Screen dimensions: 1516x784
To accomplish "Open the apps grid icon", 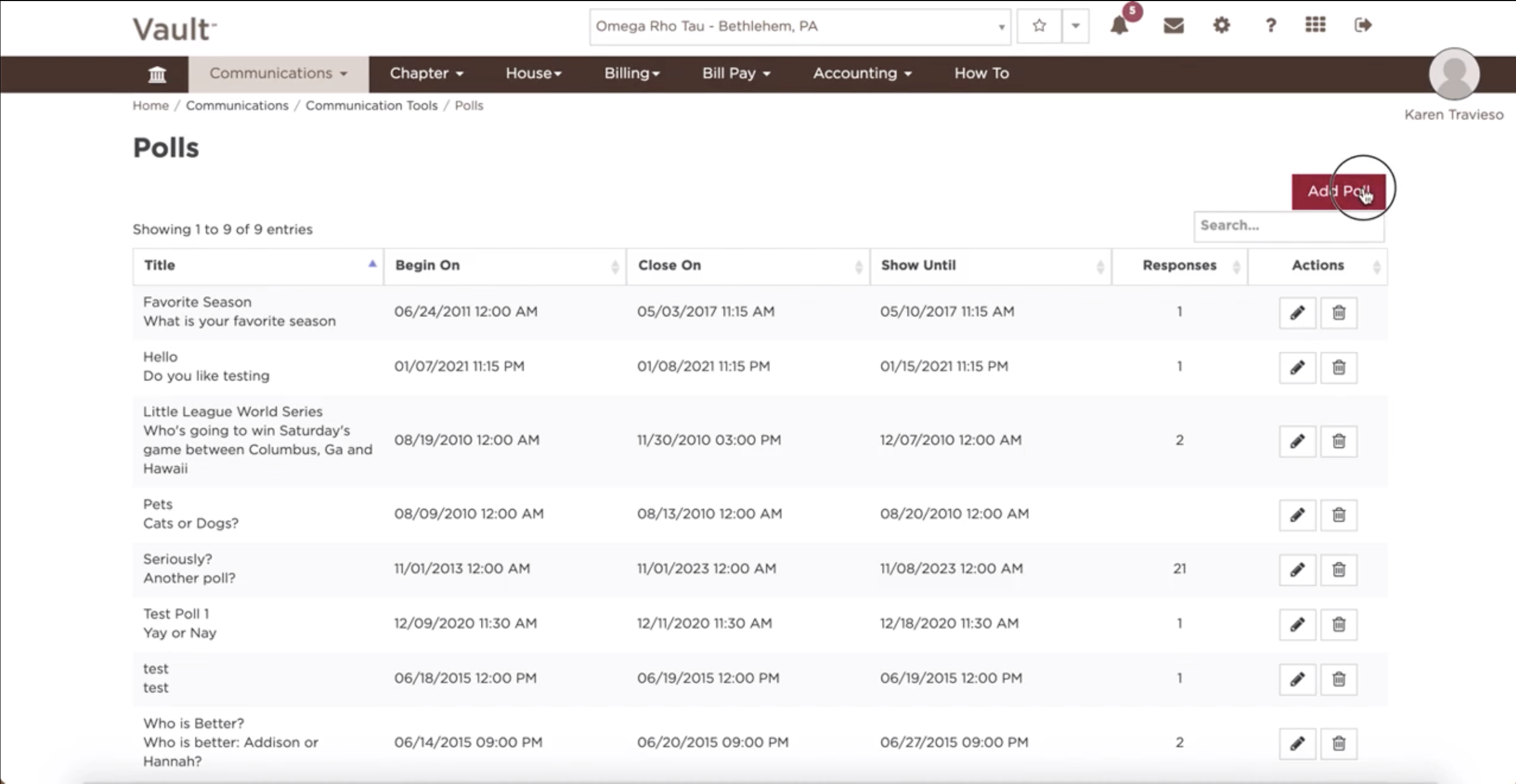I will (x=1315, y=25).
